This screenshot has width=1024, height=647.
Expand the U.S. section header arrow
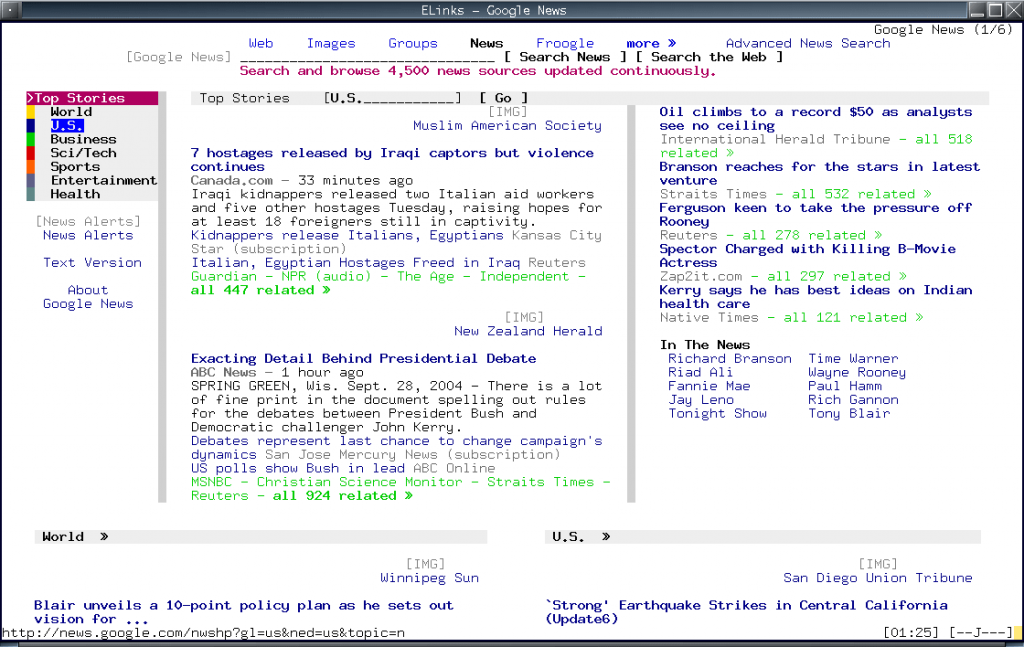coord(605,537)
